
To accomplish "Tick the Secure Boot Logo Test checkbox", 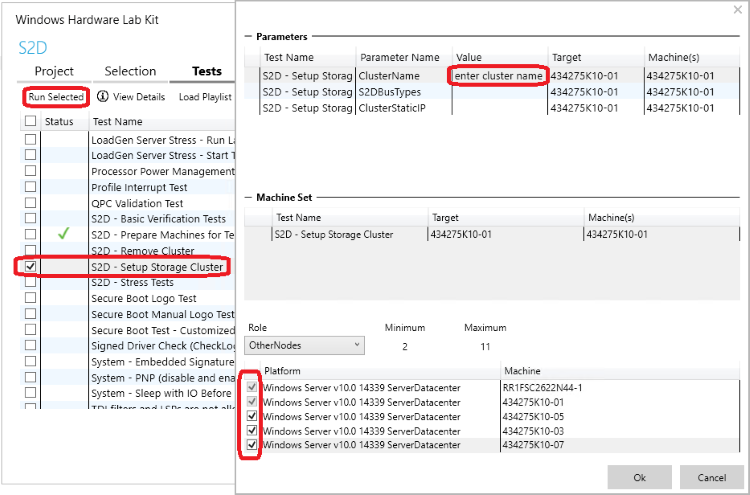I will pyautogui.click(x=31, y=298).
